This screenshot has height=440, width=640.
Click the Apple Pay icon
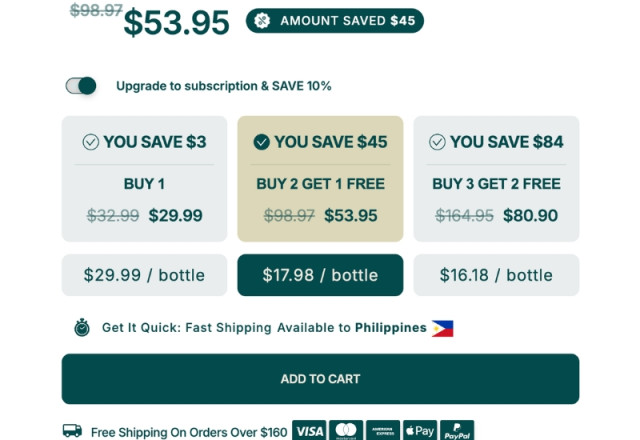click(419, 431)
